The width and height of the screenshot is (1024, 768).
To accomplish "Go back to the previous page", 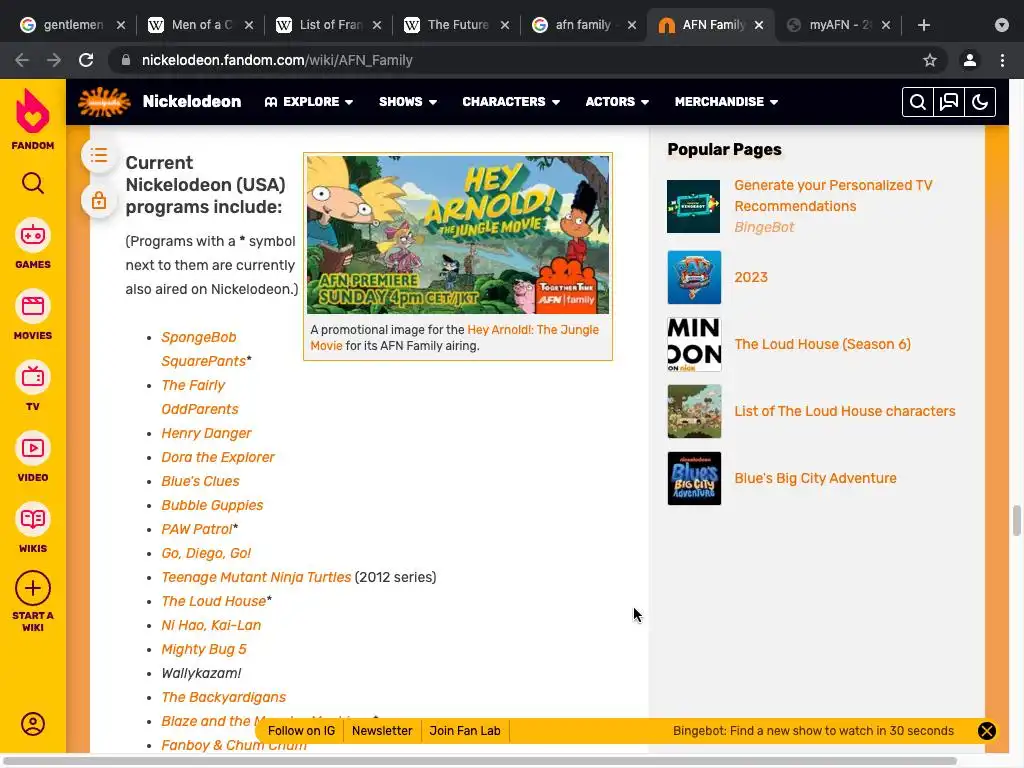I will pyautogui.click(x=22, y=60).
